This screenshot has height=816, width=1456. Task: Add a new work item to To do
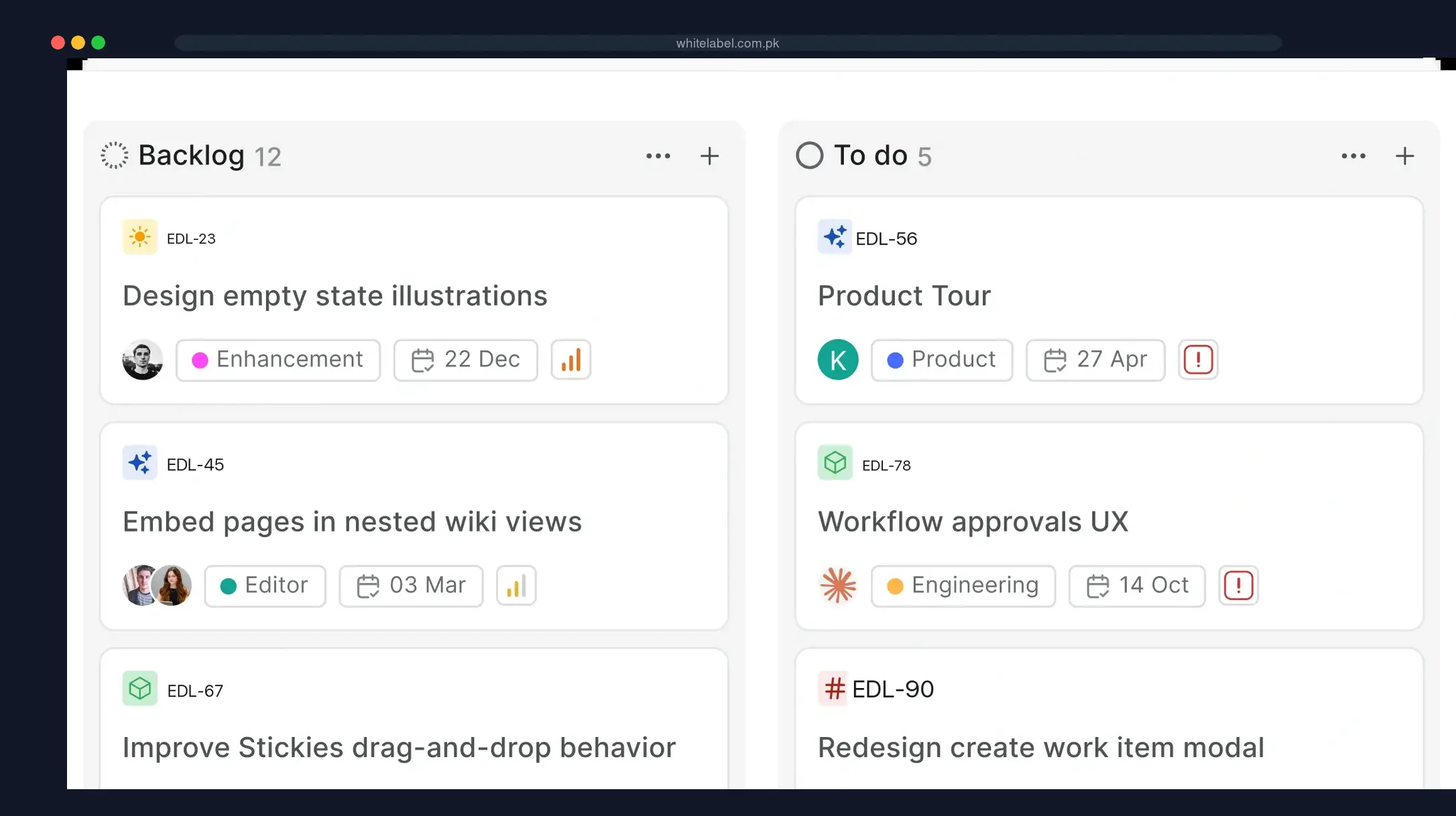pos(1404,156)
